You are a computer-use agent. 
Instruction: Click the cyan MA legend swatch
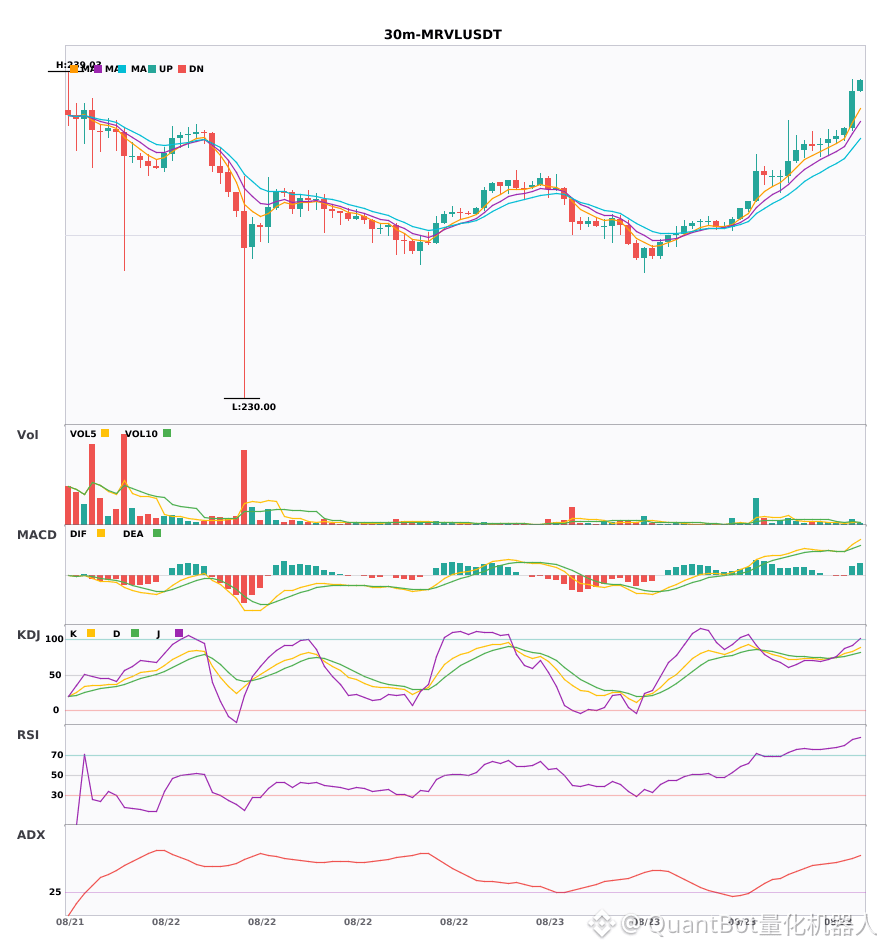pyautogui.click(x=122, y=69)
